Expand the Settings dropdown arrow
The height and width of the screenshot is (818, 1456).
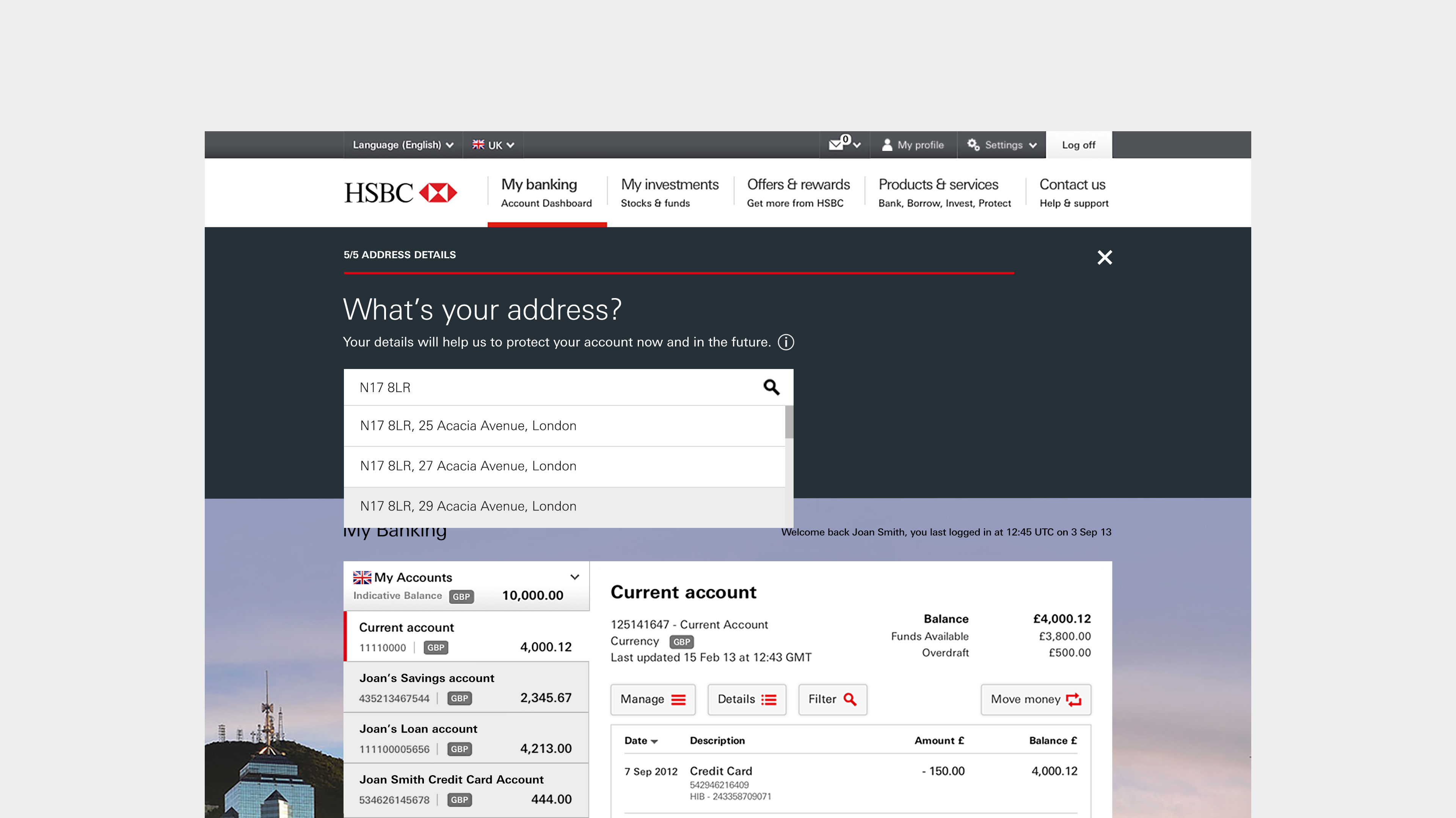coord(1033,145)
